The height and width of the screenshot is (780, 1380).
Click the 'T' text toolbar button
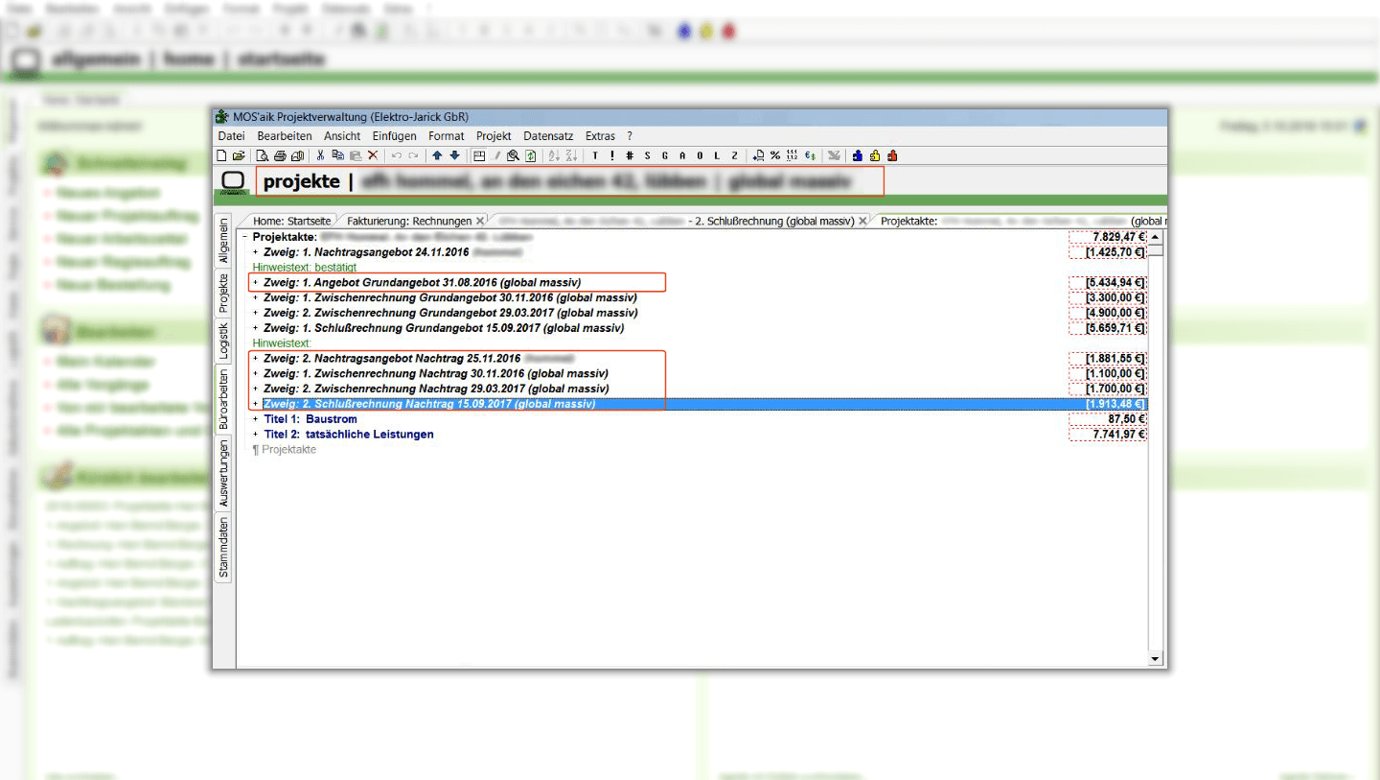[595, 156]
